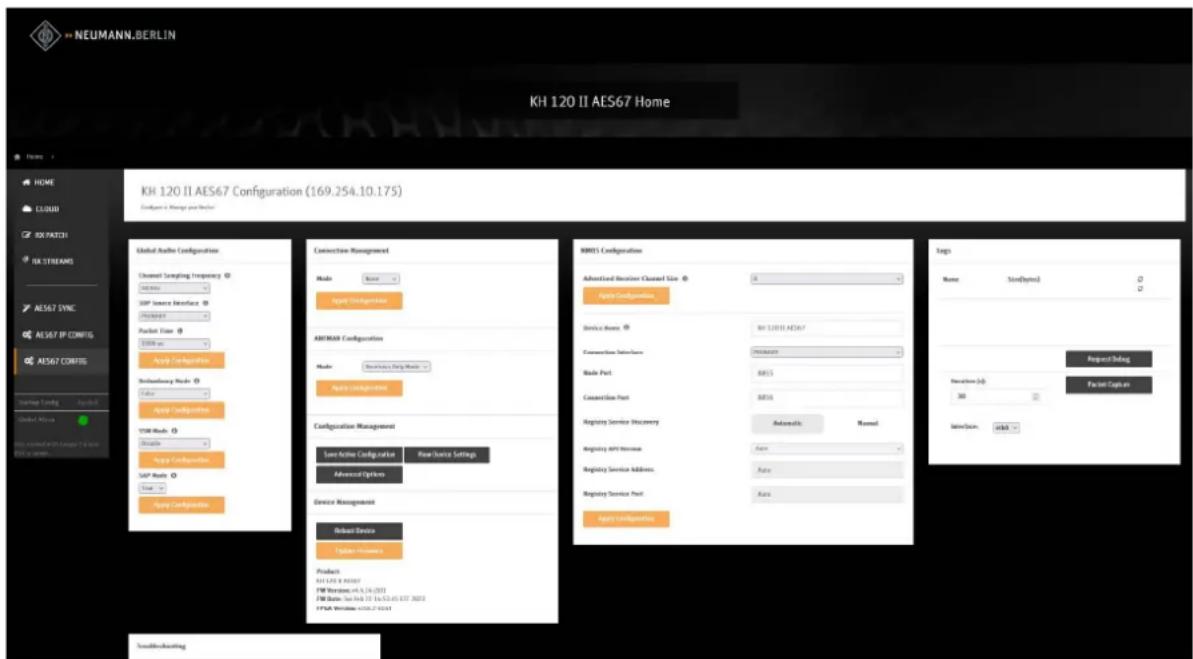Select Automatic registry service discovery
This screenshot has width=1193, height=659.
787,423
